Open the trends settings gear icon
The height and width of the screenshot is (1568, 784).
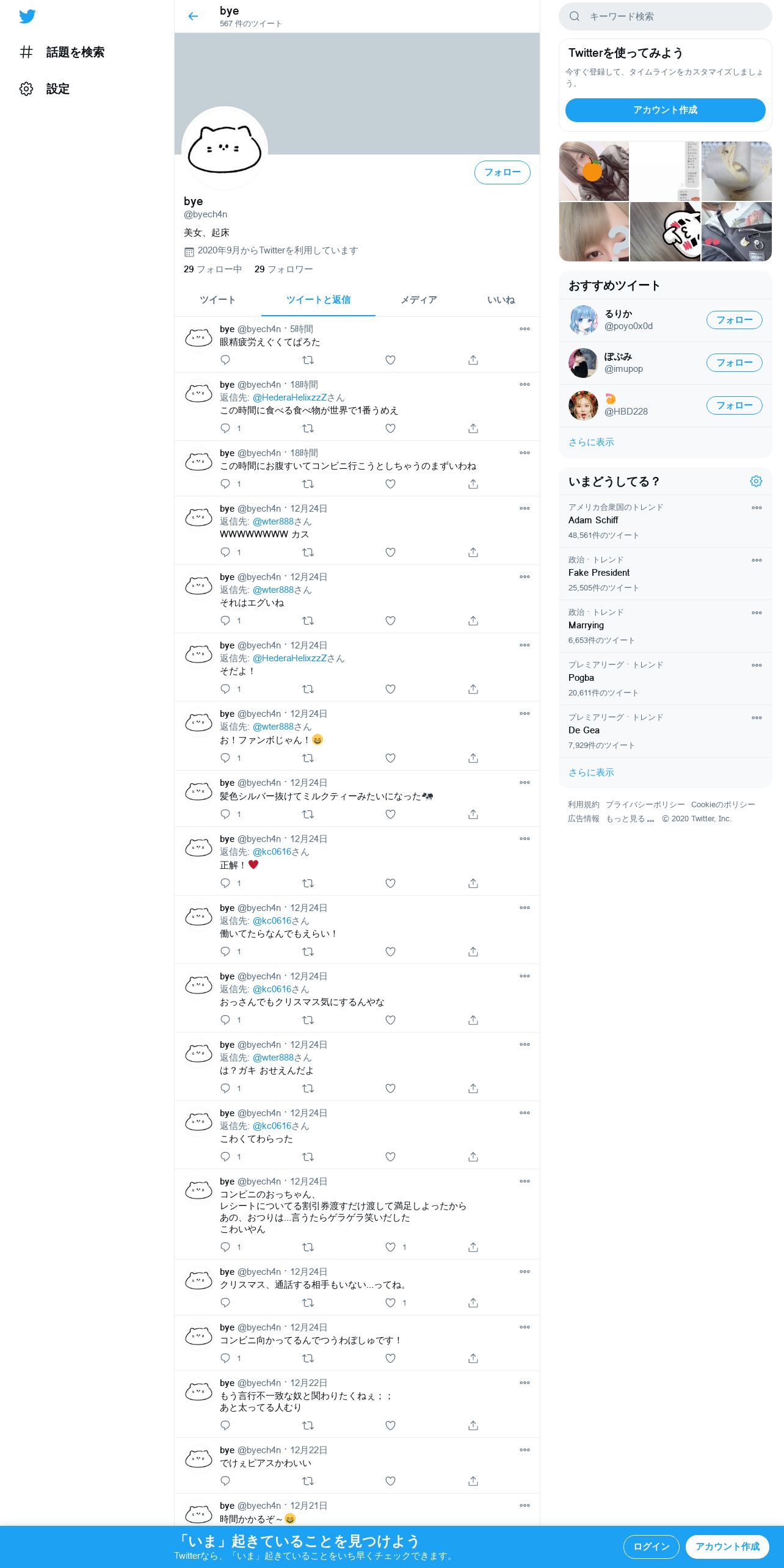pyautogui.click(x=756, y=482)
